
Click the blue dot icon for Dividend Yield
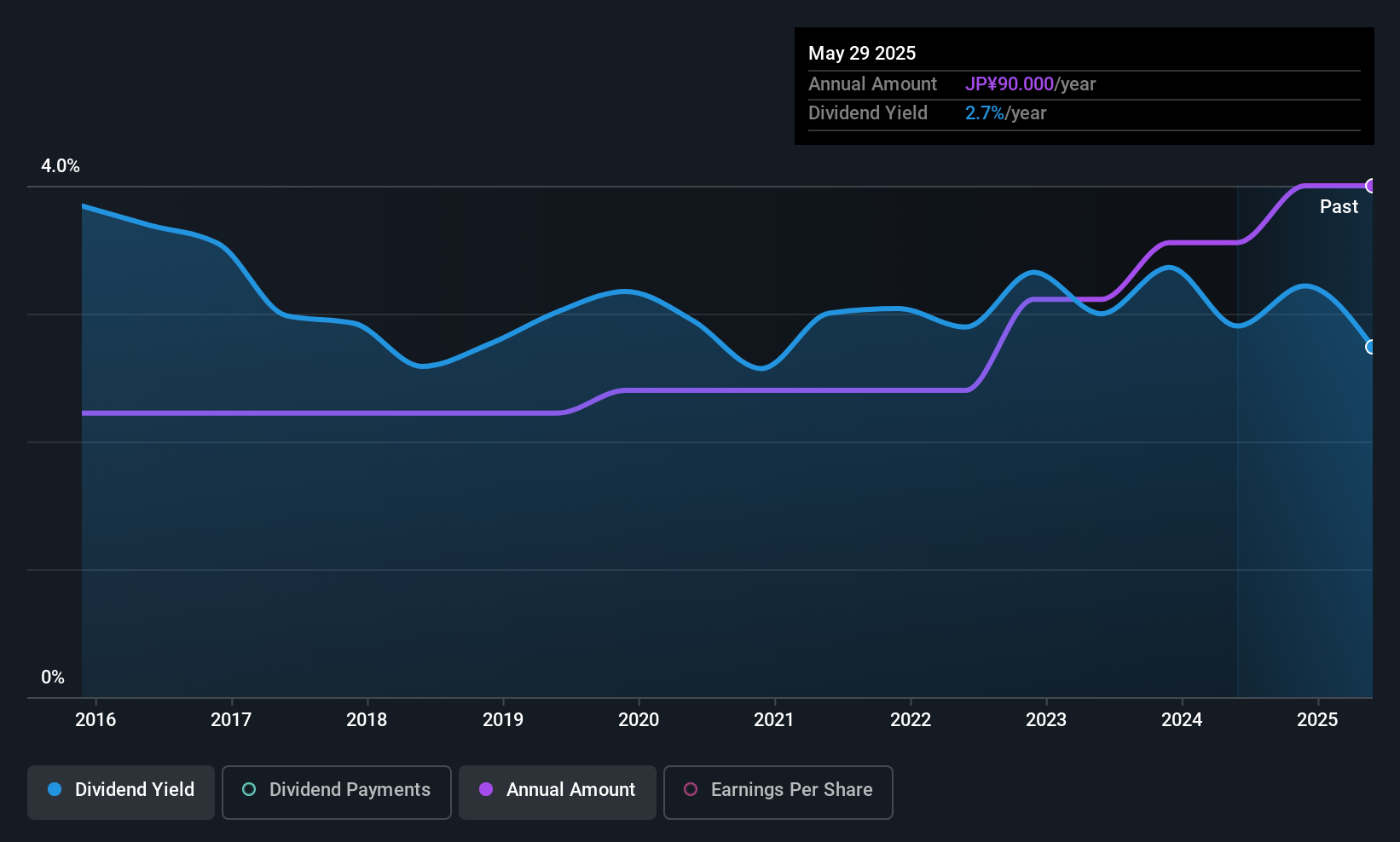point(55,789)
